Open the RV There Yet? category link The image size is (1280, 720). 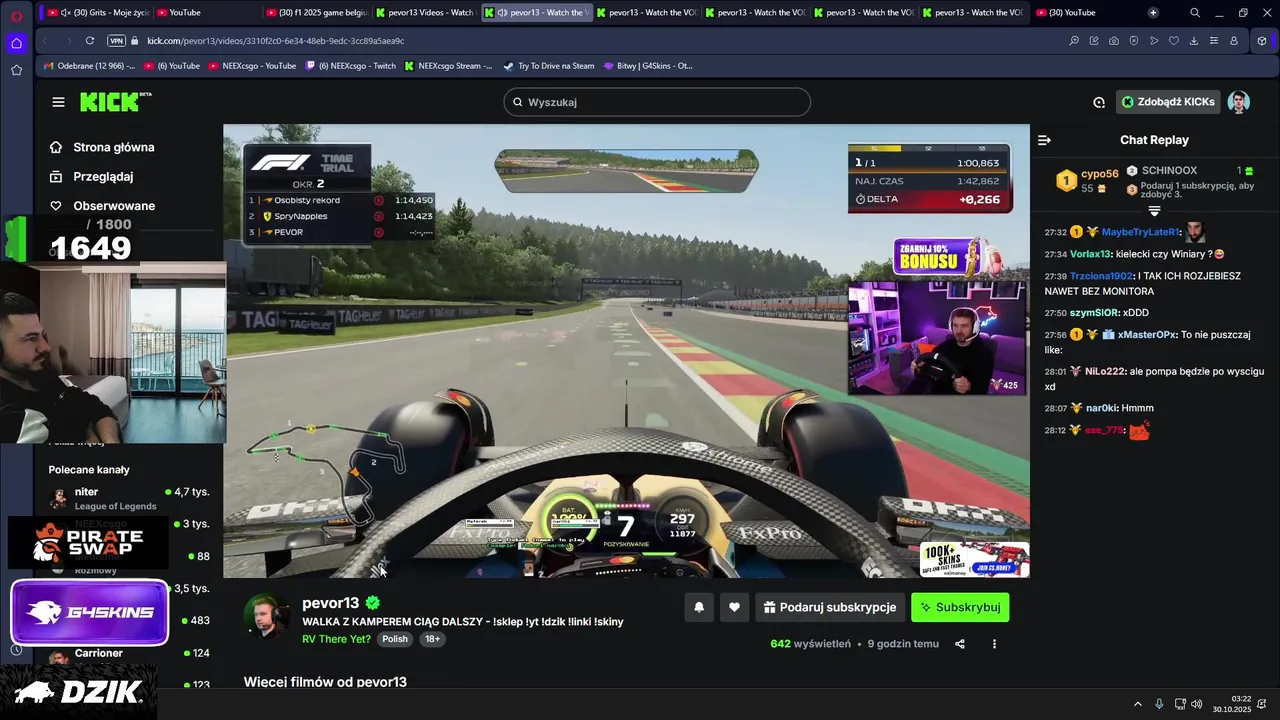point(336,639)
